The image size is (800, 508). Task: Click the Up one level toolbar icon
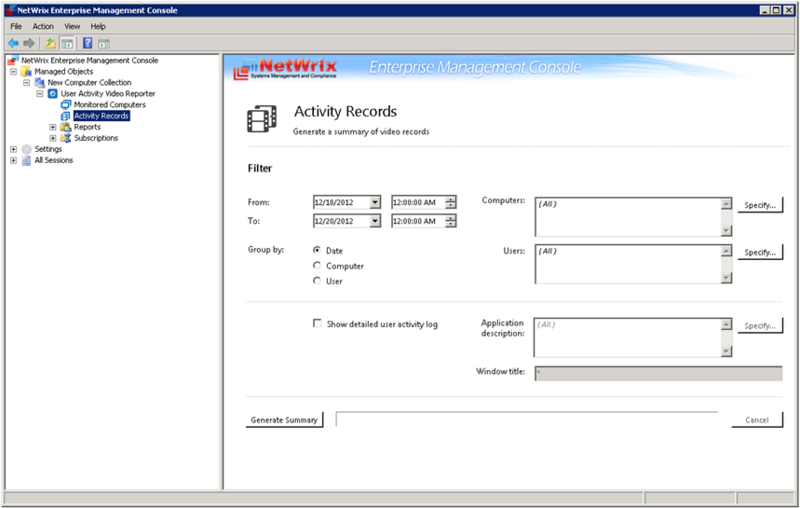tap(50, 43)
